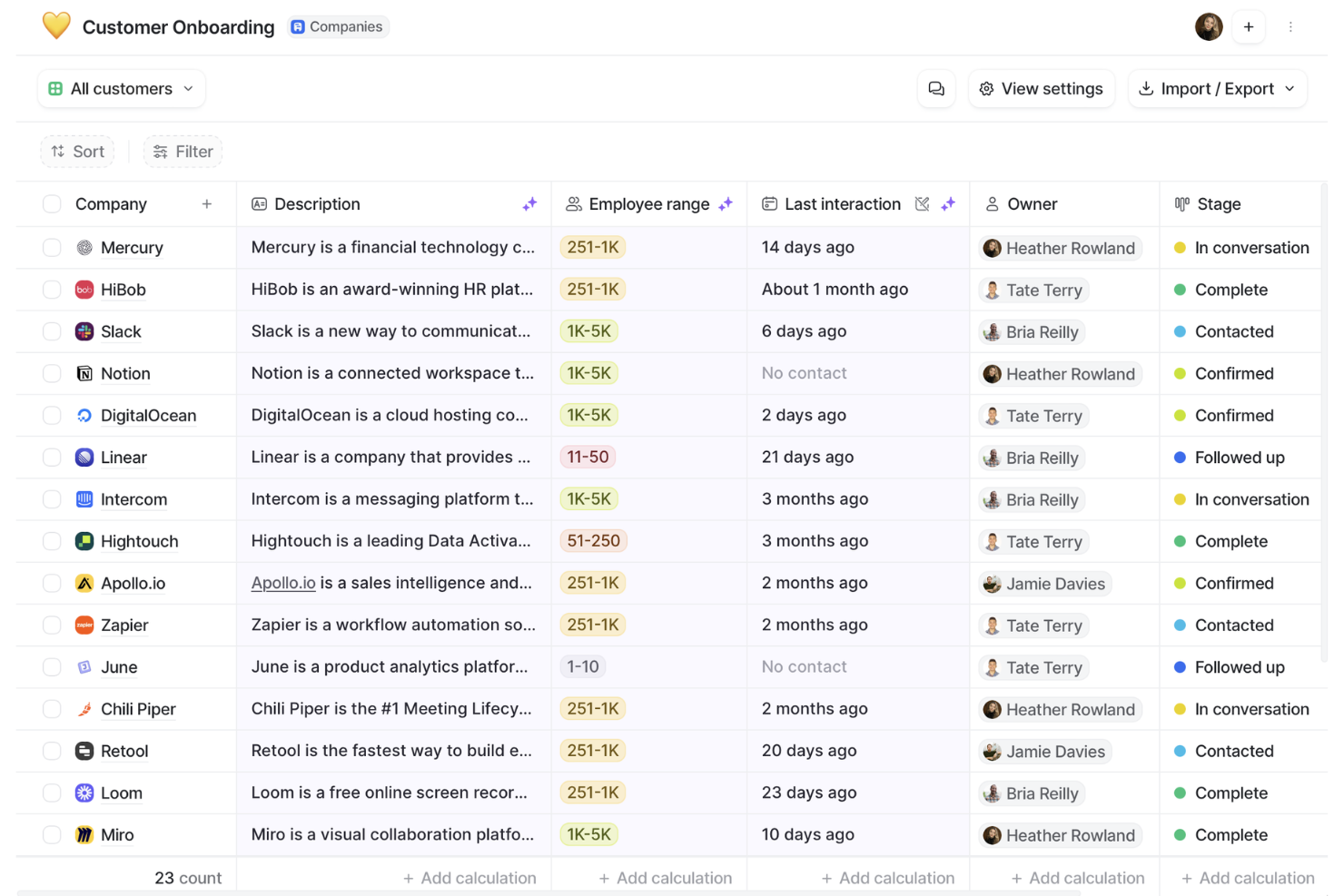This screenshot has height=896, width=1344.
Task: Open View settings
Action: click(1041, 88)
